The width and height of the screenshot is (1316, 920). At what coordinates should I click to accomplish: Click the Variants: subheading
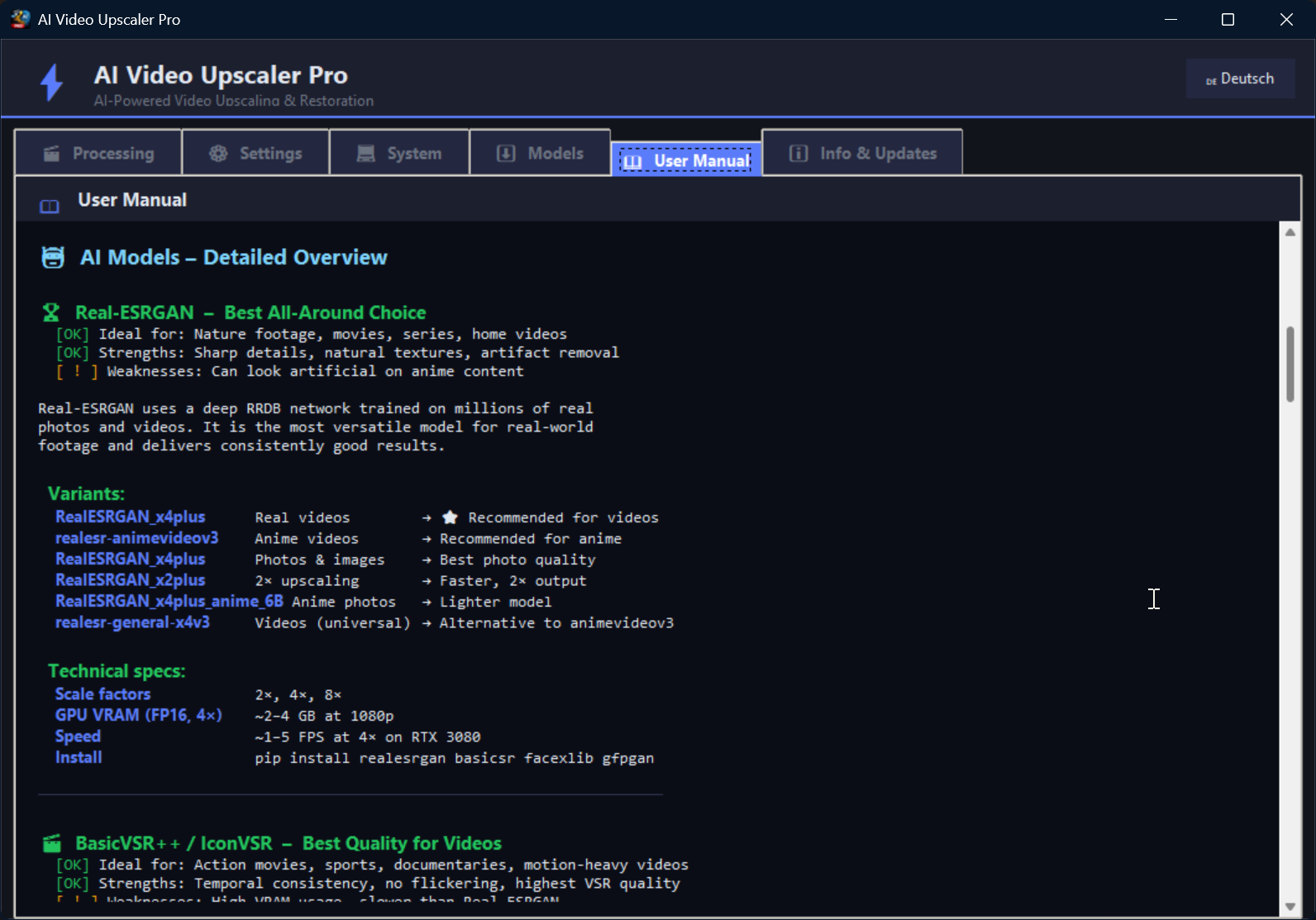pos(86,493)
